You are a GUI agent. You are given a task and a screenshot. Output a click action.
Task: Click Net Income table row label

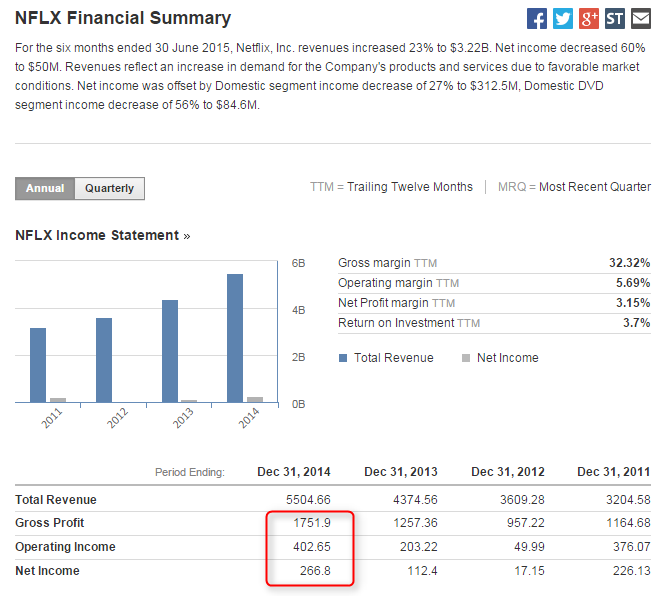47,571
